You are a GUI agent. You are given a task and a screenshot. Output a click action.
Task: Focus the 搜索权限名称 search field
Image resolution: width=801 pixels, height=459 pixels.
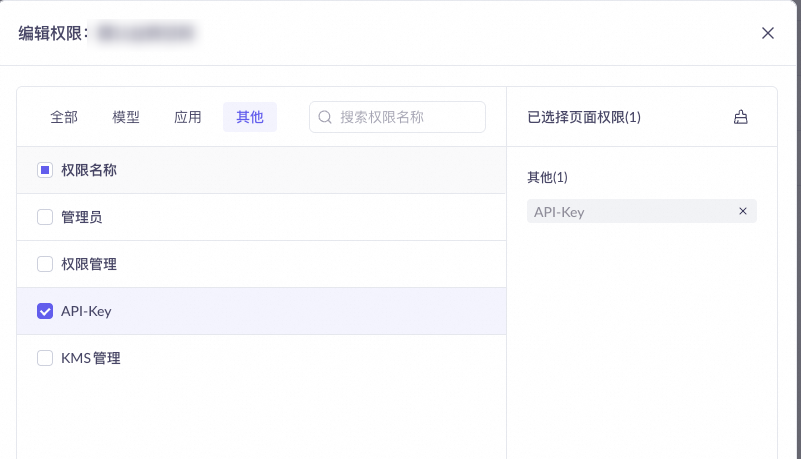397,117
